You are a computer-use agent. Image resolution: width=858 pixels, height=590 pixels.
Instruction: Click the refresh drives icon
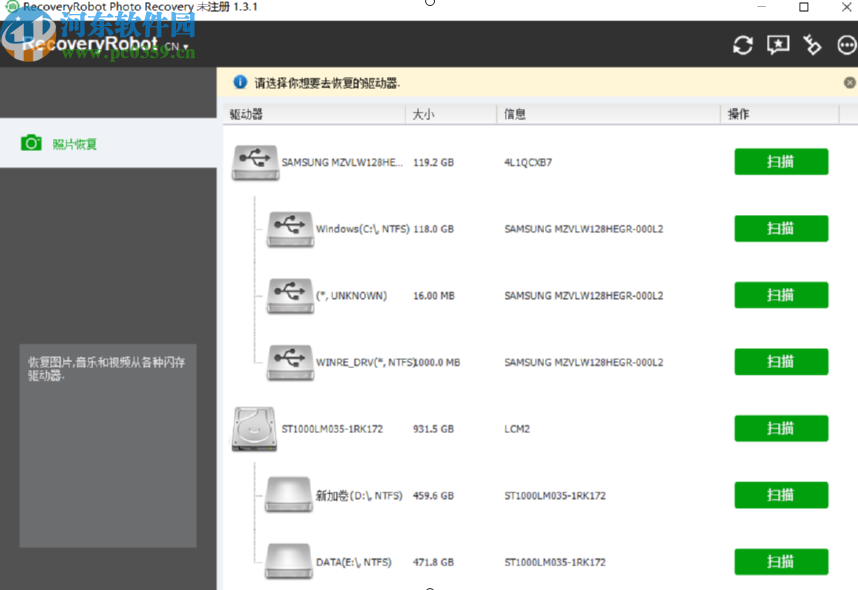(743, 45)
